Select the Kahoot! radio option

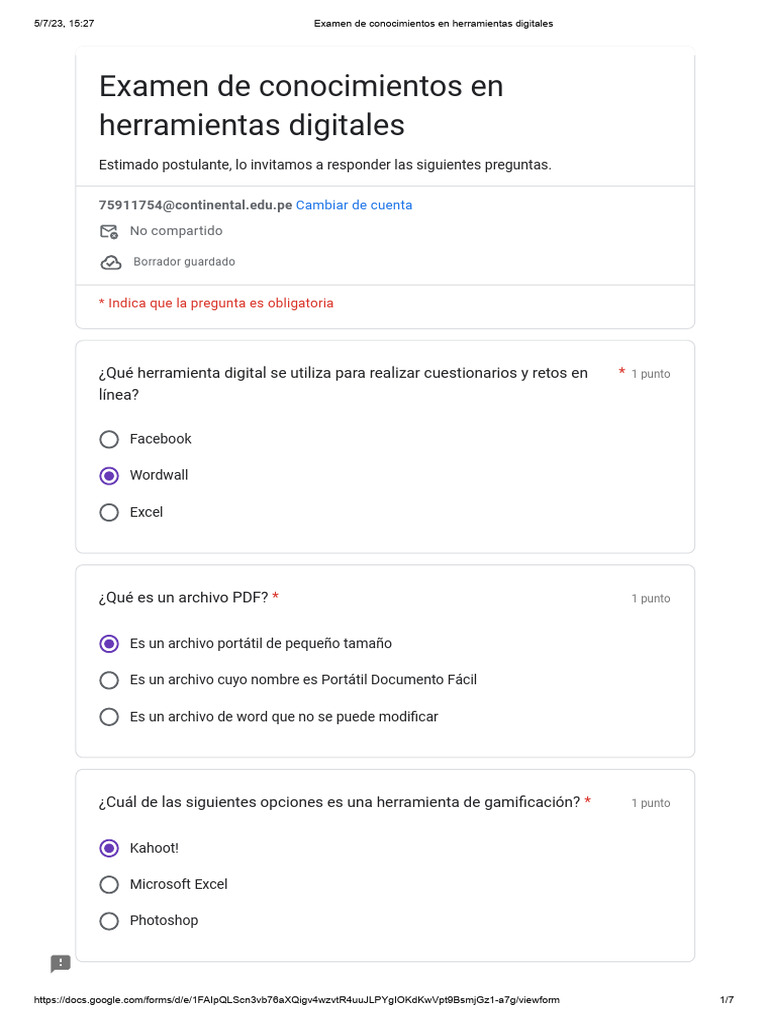pyautogui.click(x=110, y=848)
